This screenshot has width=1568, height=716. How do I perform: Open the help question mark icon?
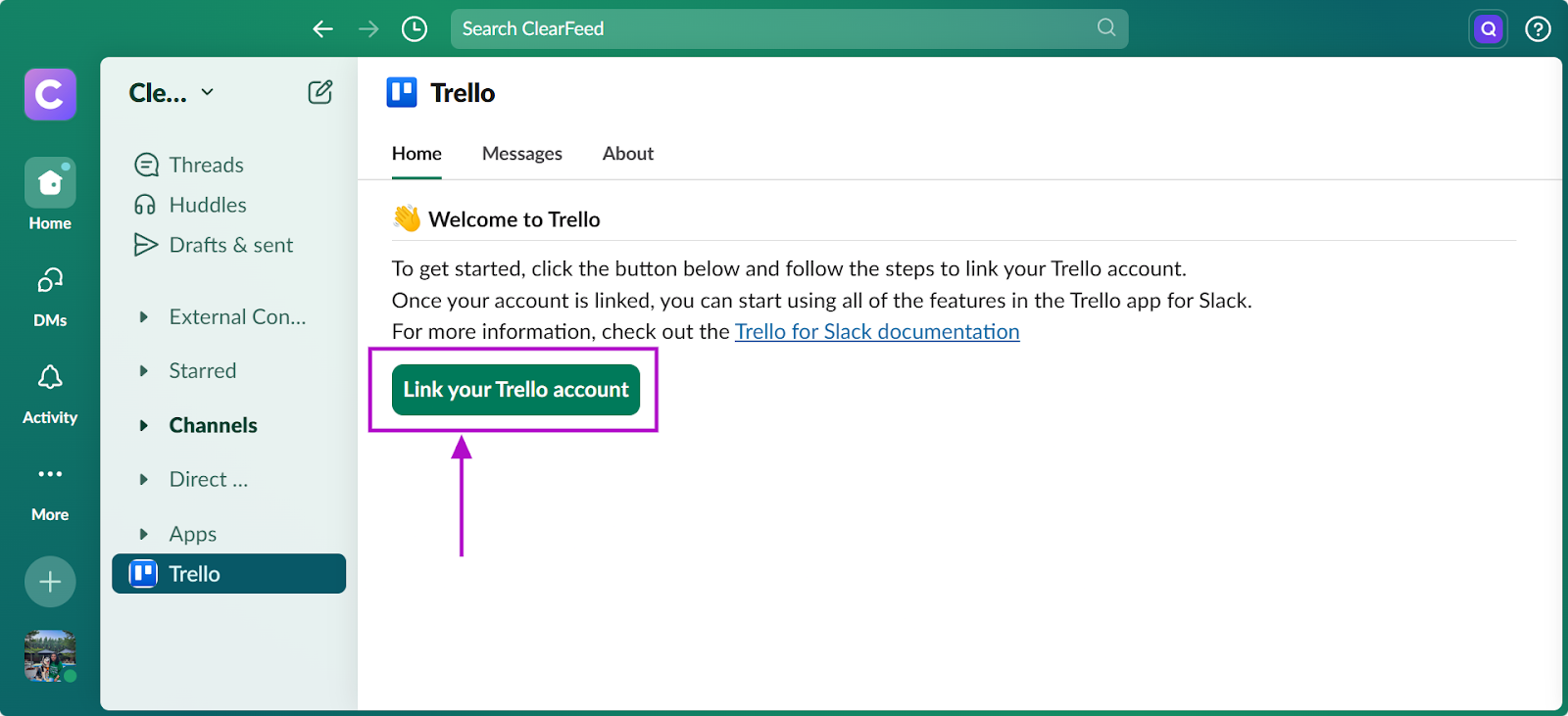1538,28
